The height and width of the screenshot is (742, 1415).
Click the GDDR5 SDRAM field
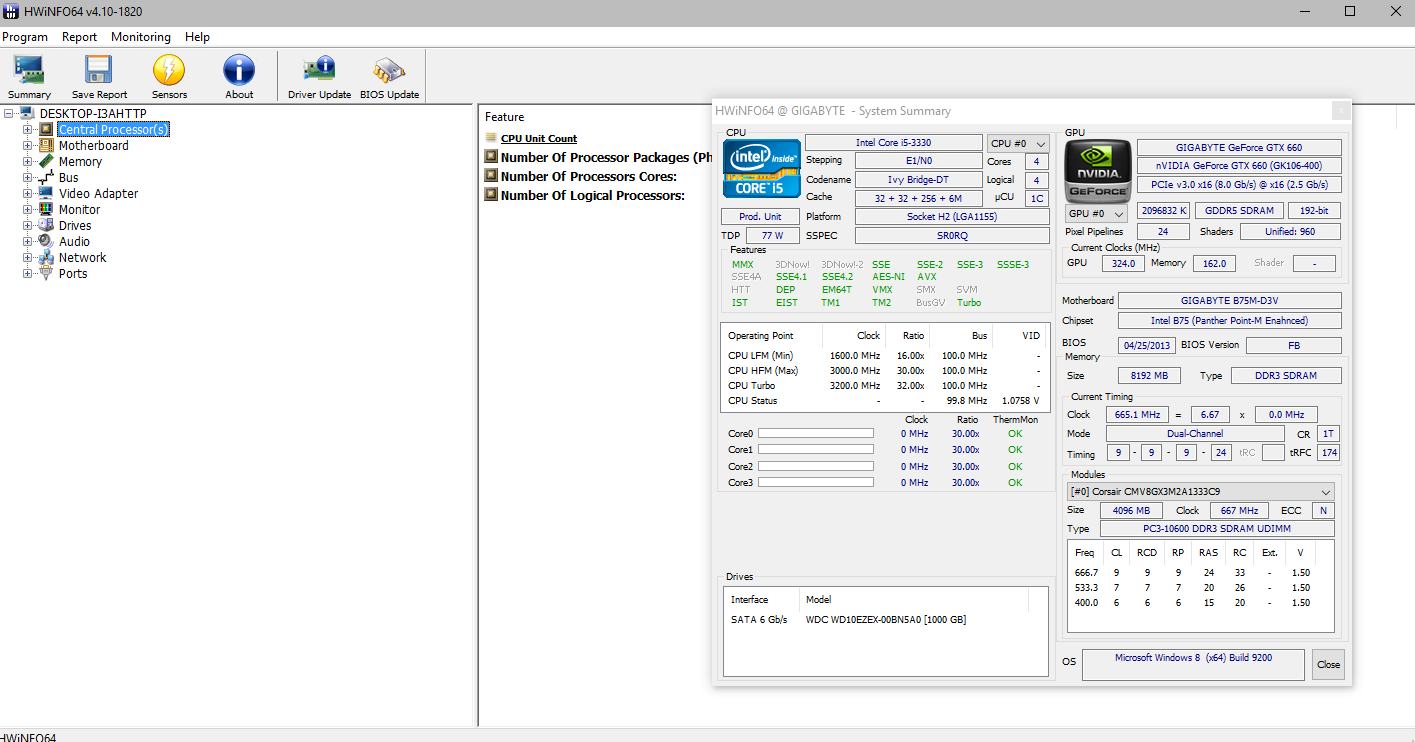tap(1238, 211)
